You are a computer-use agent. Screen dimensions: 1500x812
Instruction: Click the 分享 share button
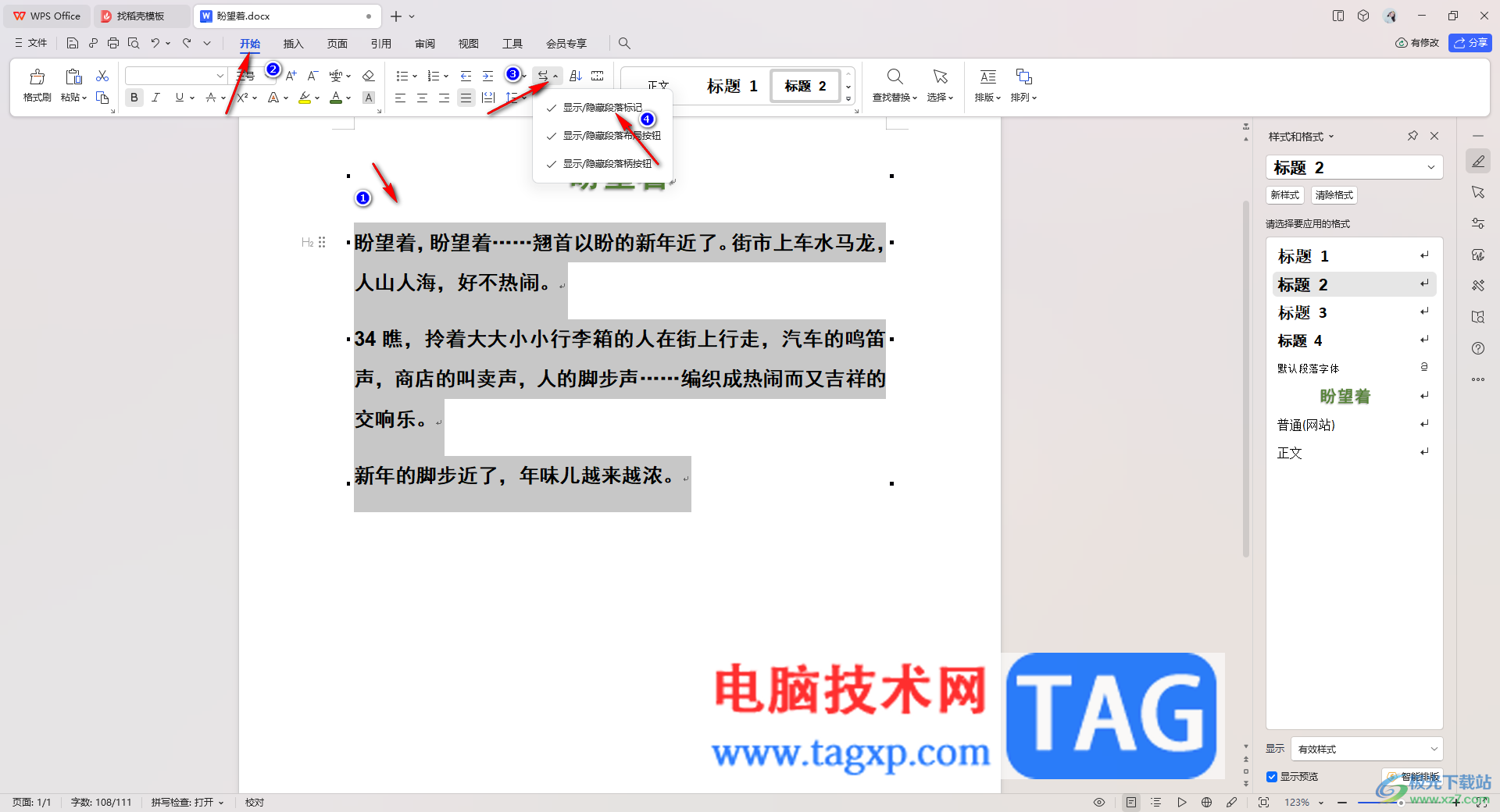pyautogui.click(x=1470, y=43)
